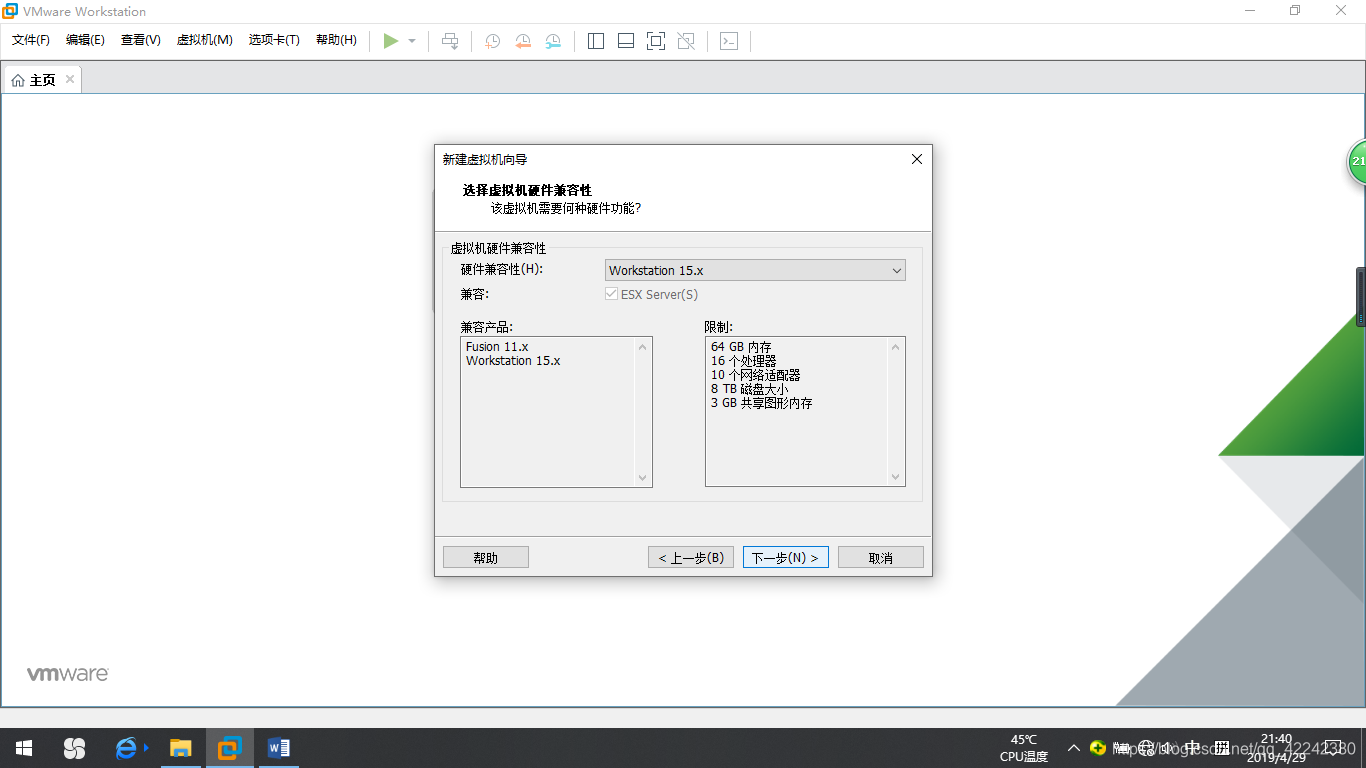Click the 中 language indicator in the tray
This screenshot has width=1366, height=768.
pos(1193,747)
